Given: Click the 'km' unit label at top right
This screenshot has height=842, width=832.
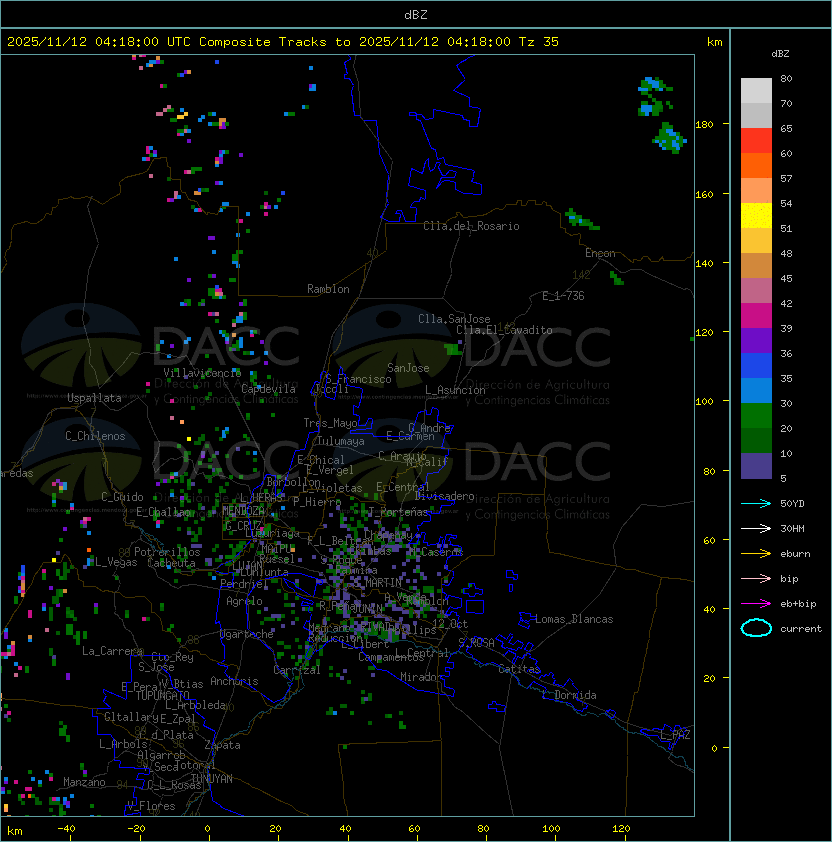Looking at the screenshot, I should (714, 42).
